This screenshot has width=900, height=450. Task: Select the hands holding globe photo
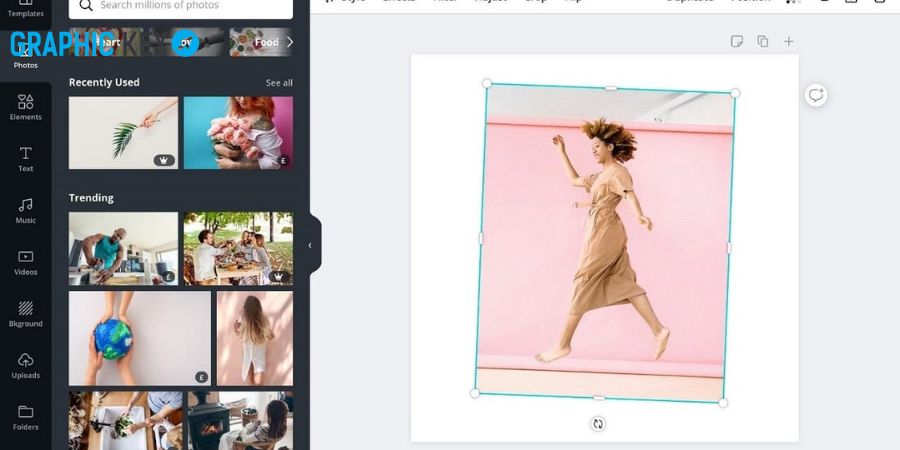139,339
